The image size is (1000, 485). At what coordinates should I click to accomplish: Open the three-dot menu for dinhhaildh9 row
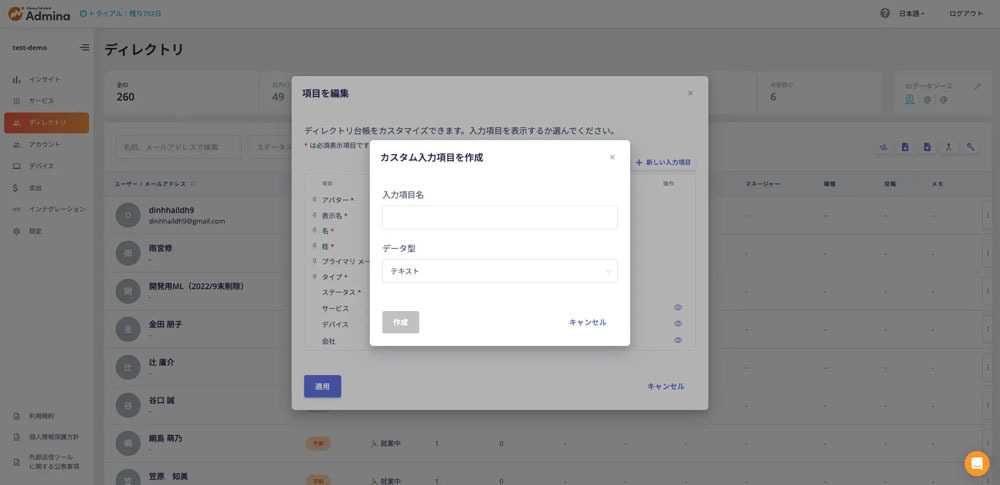click(x=987, y=216)
